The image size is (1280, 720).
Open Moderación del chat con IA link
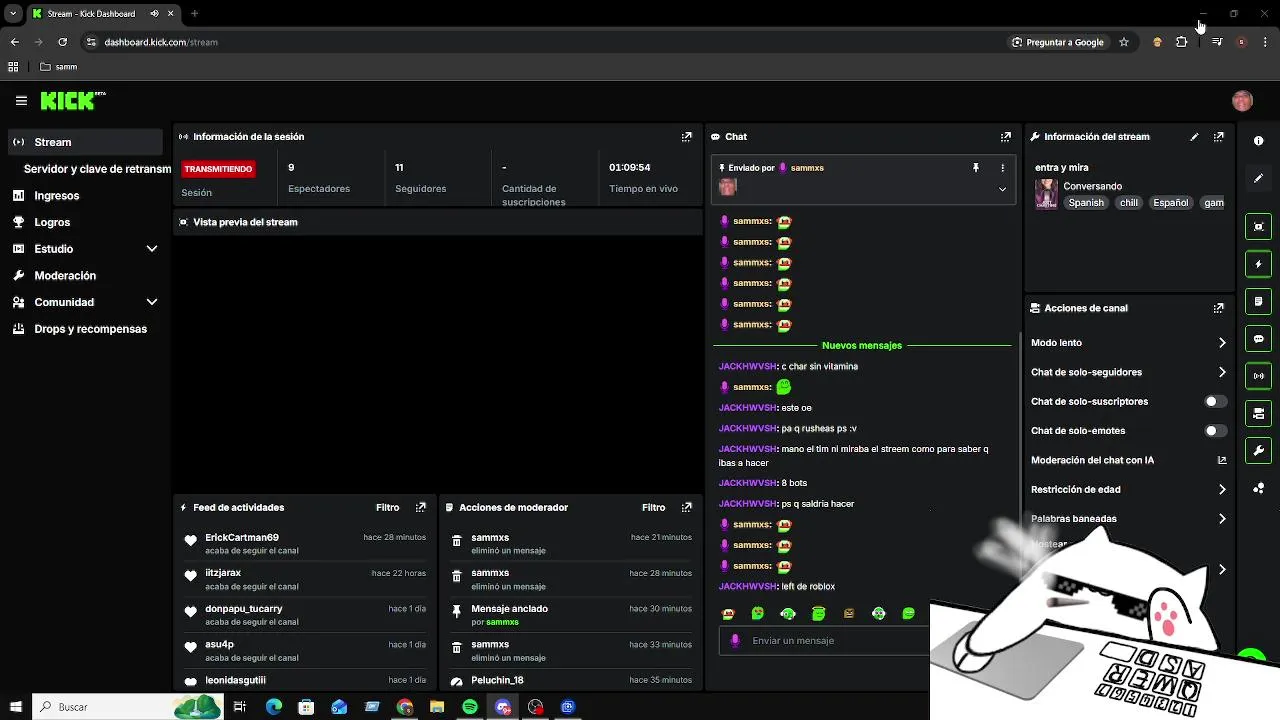[1128, 460]
